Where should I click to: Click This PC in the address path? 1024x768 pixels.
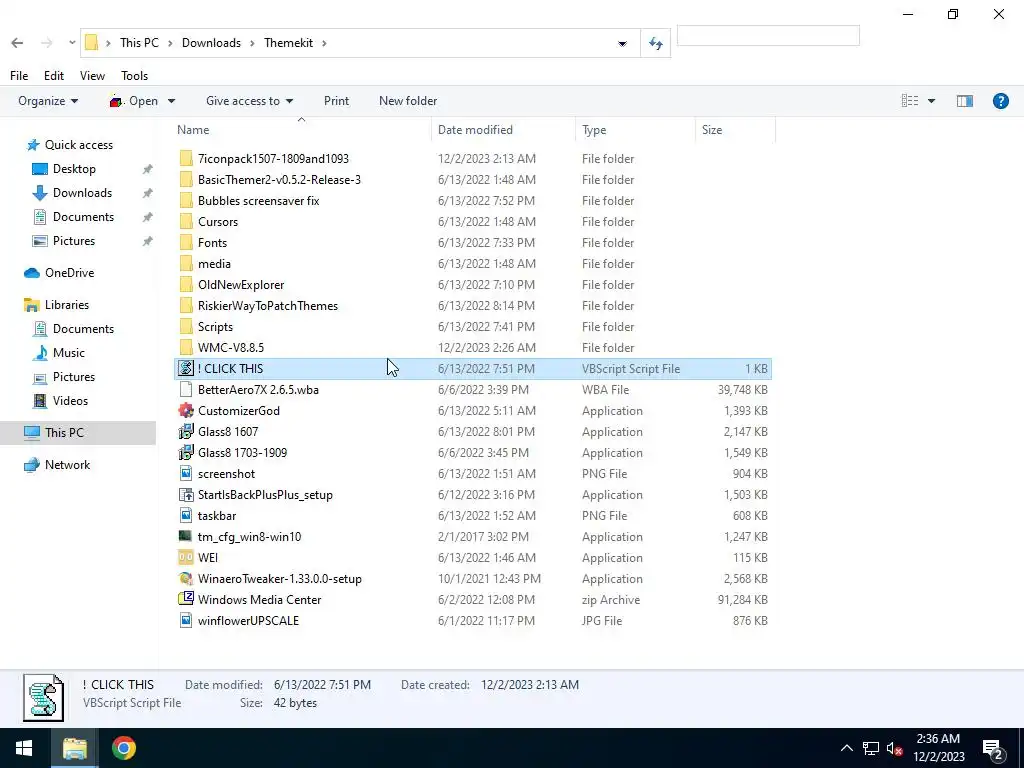(x=139, y=43)
